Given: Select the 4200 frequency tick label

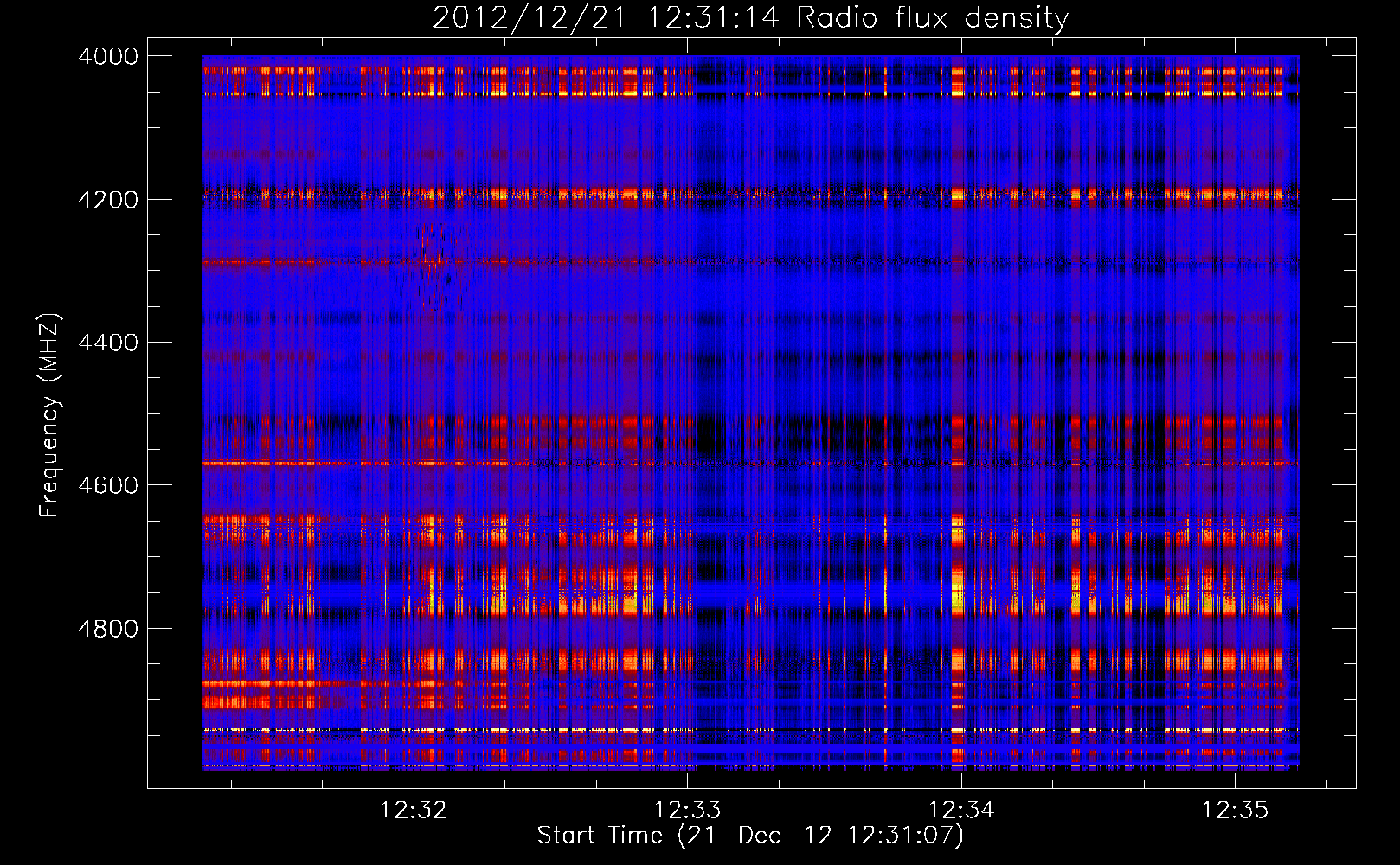Looking at the screenshot, I should pyautogui.click(x=107, y=199).
